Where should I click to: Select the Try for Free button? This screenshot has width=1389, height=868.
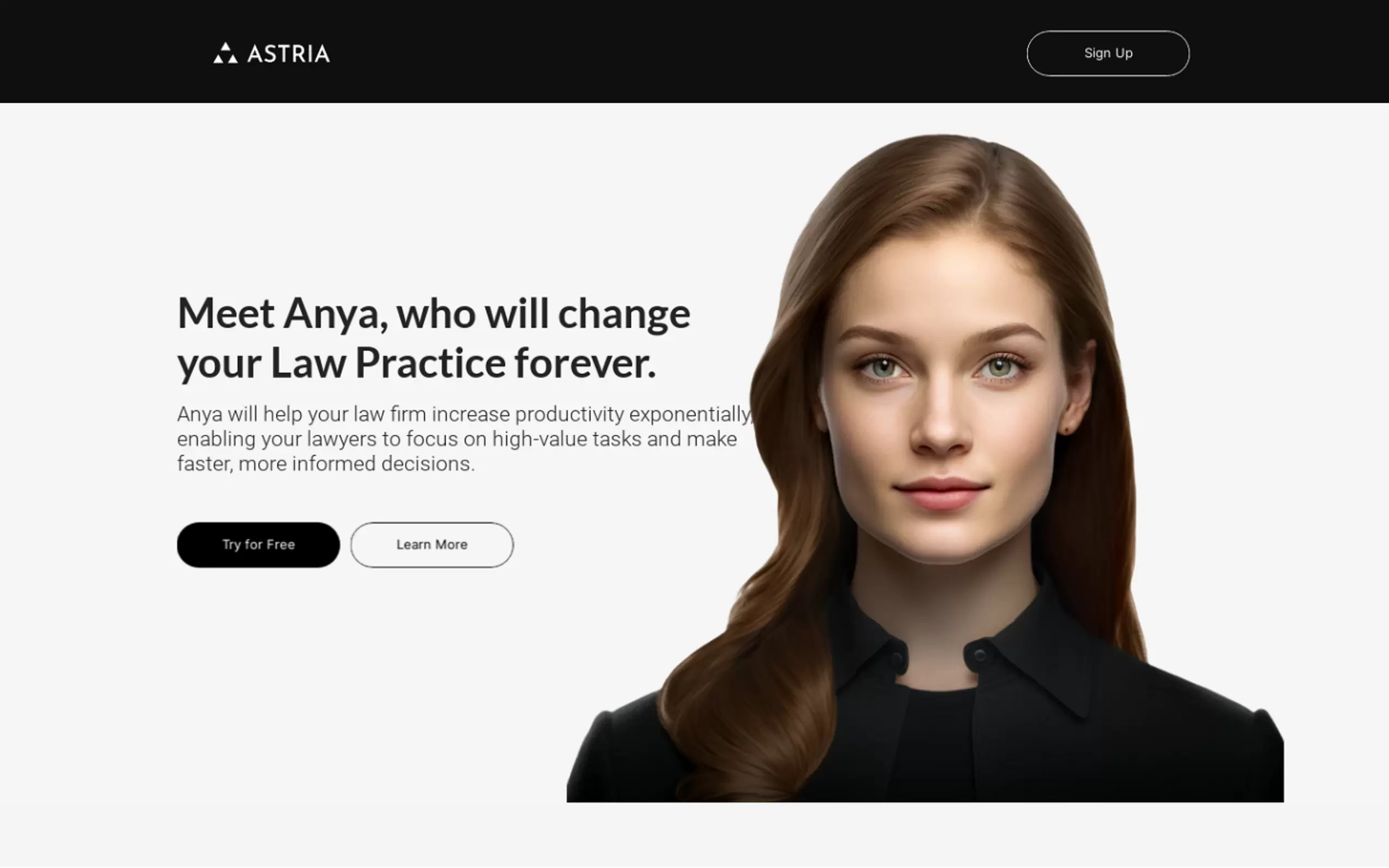click(x=259, y=545)
